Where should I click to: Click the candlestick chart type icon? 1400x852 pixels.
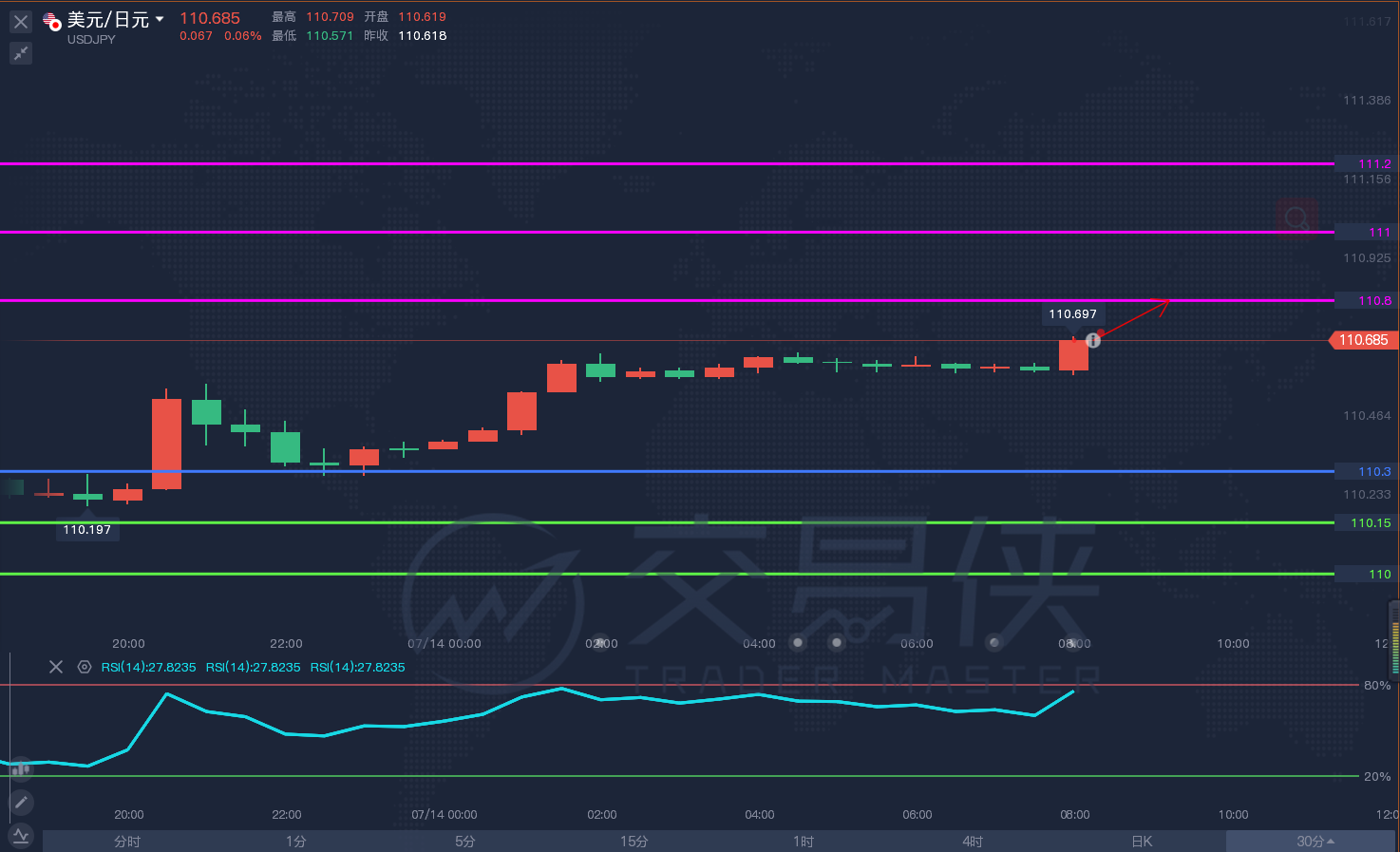[21, 768]
